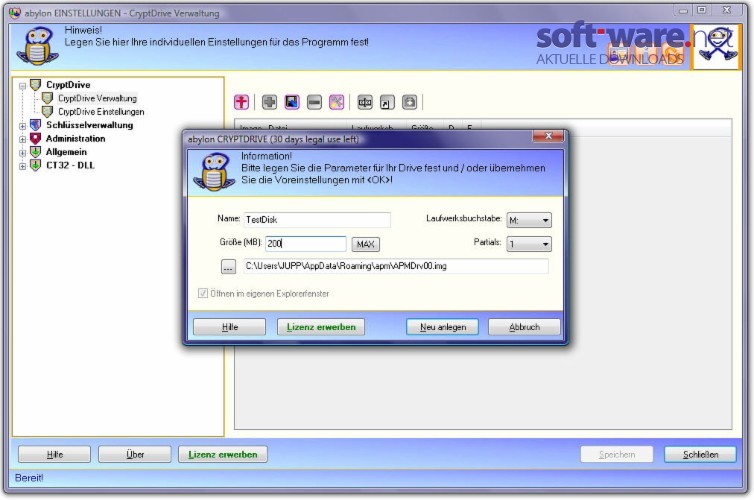The height and width of the screenshot is (500, 754).
Task: Close the abylon EINSTELLUNGEN main window
Action: pos(727,10)
